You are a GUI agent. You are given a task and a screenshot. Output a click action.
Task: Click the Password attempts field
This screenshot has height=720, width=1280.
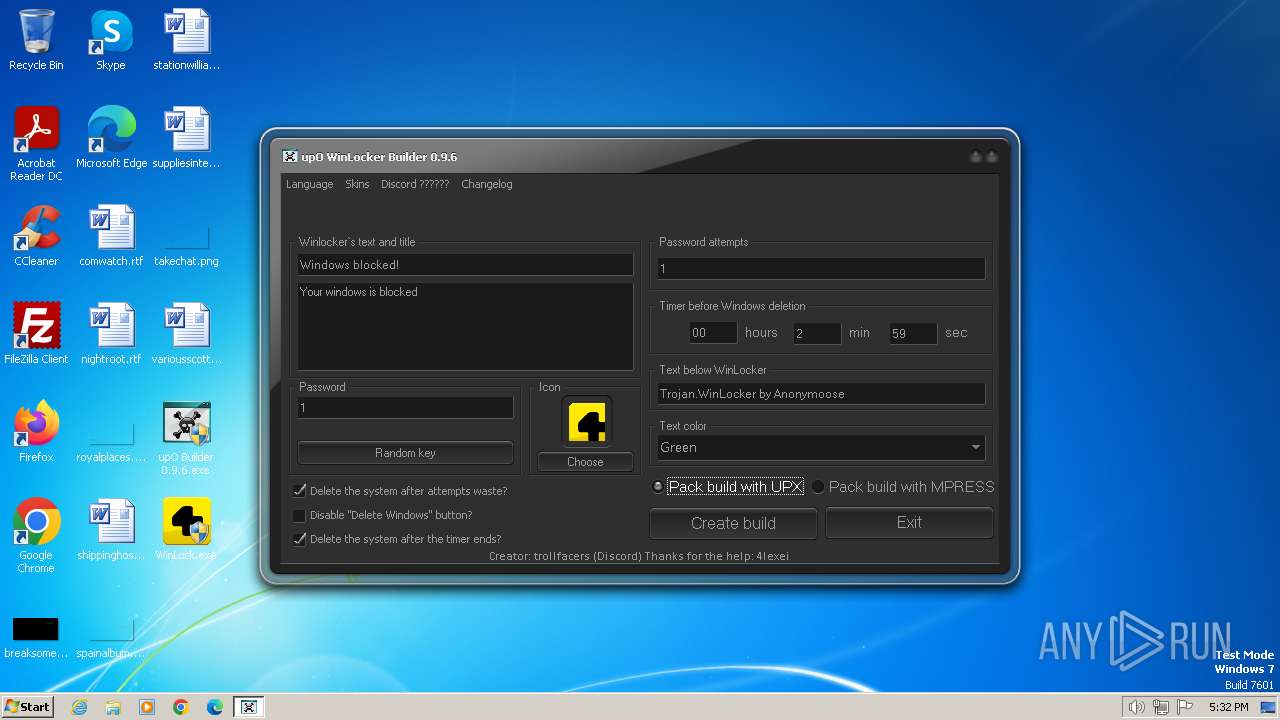(821, 269)
